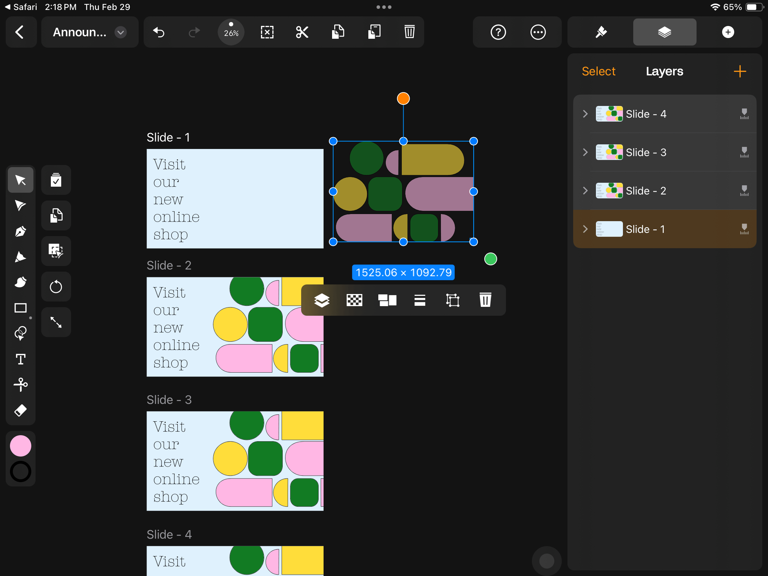The width and height of the screenshot is (768, 576).
Task: Open arrange order in quick actions bar
Action: (321, 300)
